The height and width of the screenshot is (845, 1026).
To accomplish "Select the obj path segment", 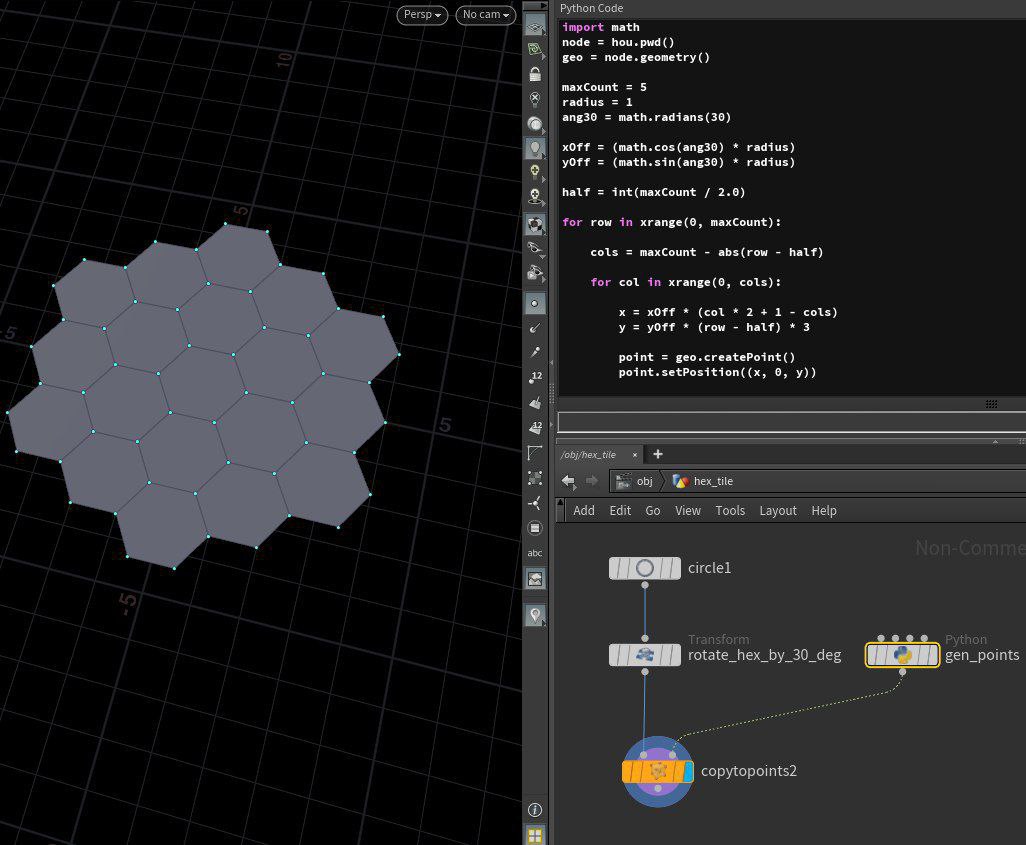I will coord(635,481).
